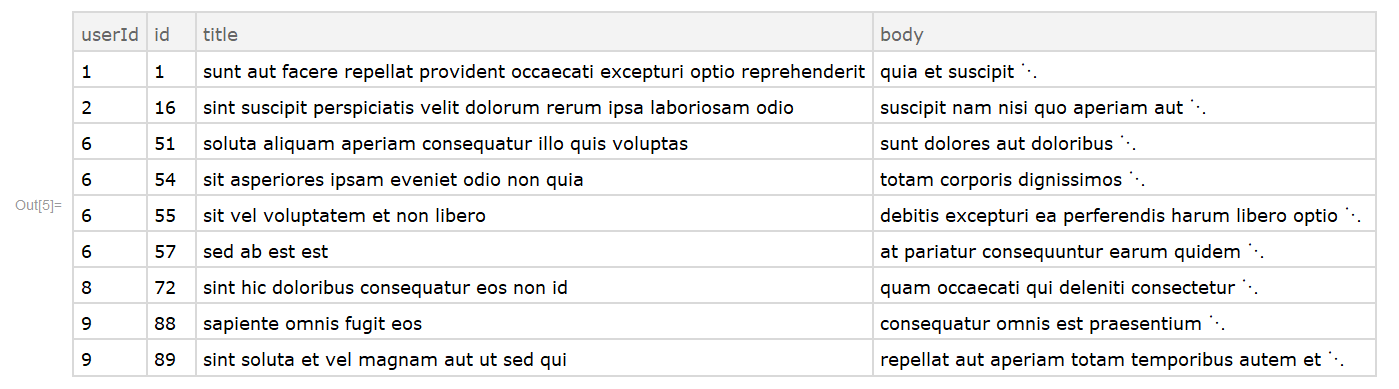Screen dimensions: 1399x389
Task: Click userId cell in row with id 72
Action: pos(110,288)
